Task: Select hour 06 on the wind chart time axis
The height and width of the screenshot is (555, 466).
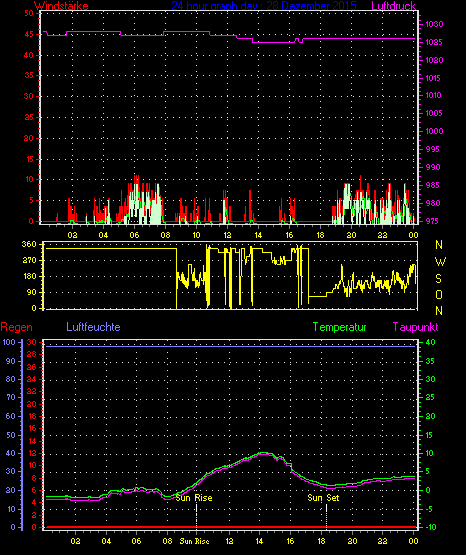Action: coord(134,235)
